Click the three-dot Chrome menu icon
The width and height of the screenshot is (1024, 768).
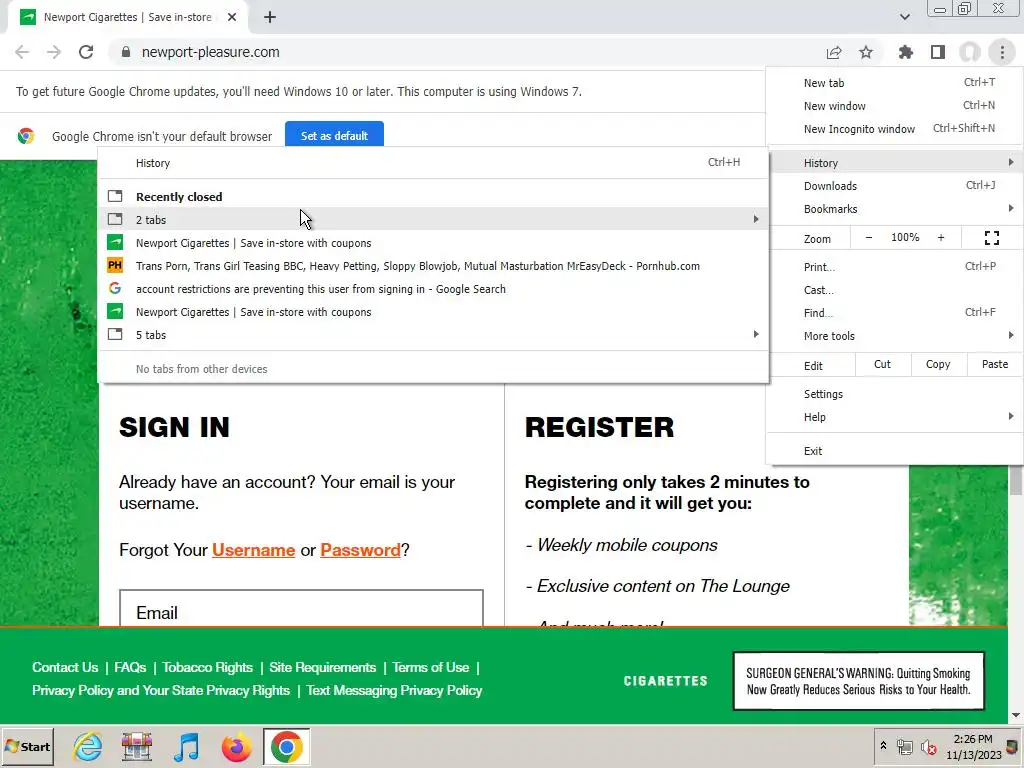tap(1002, 52)
